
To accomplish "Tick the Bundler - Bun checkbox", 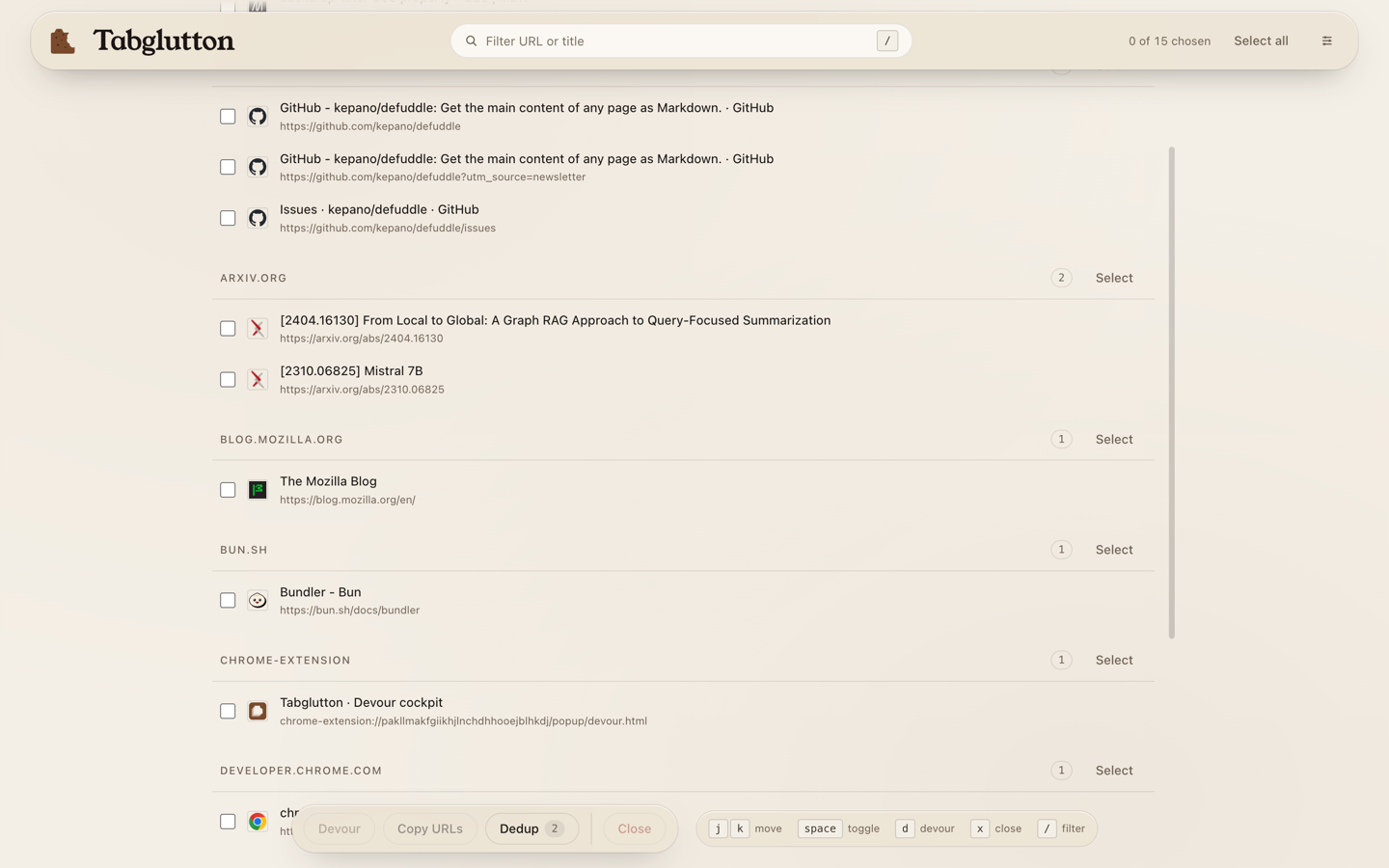I will tap(228, 601).
